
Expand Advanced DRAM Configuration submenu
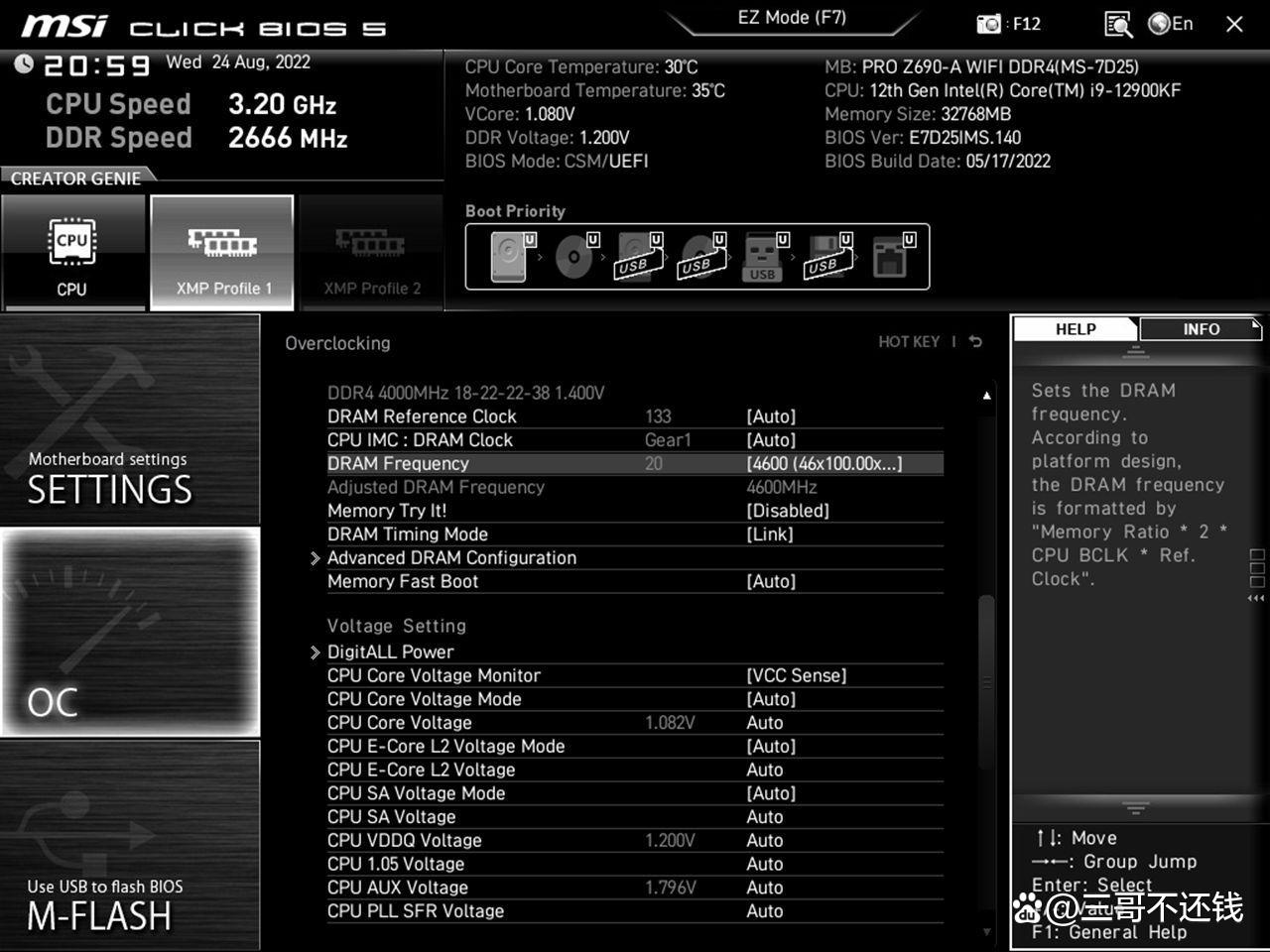(451, 557)
